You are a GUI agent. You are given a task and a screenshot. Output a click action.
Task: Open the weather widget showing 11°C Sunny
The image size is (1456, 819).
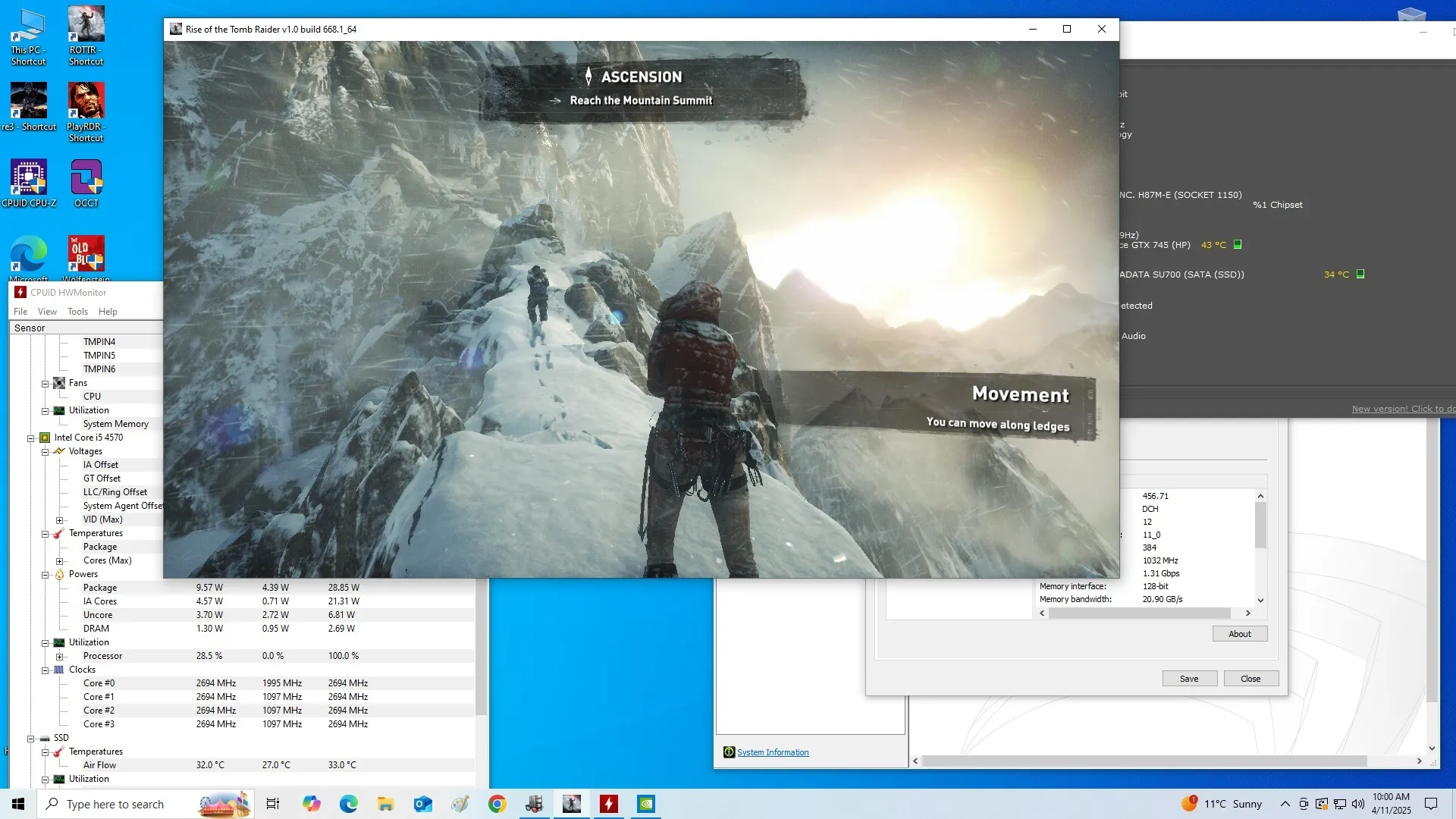[1221, 804]
